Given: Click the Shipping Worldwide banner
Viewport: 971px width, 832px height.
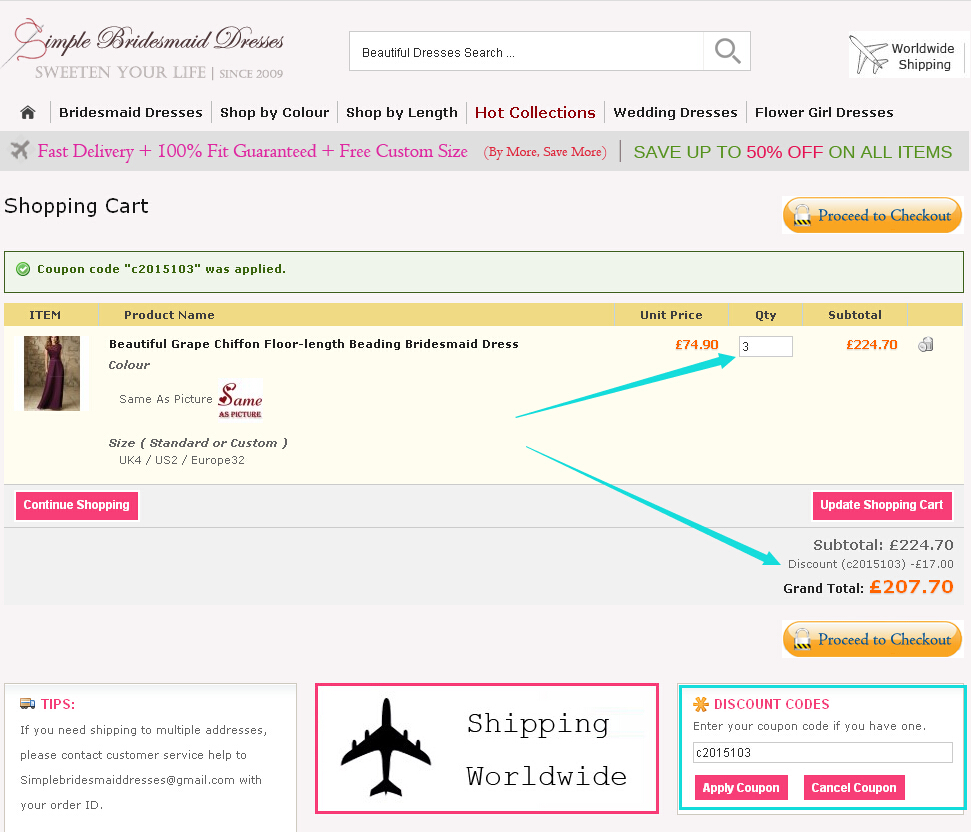Looking at the screenshot, I should coord(487,748).
